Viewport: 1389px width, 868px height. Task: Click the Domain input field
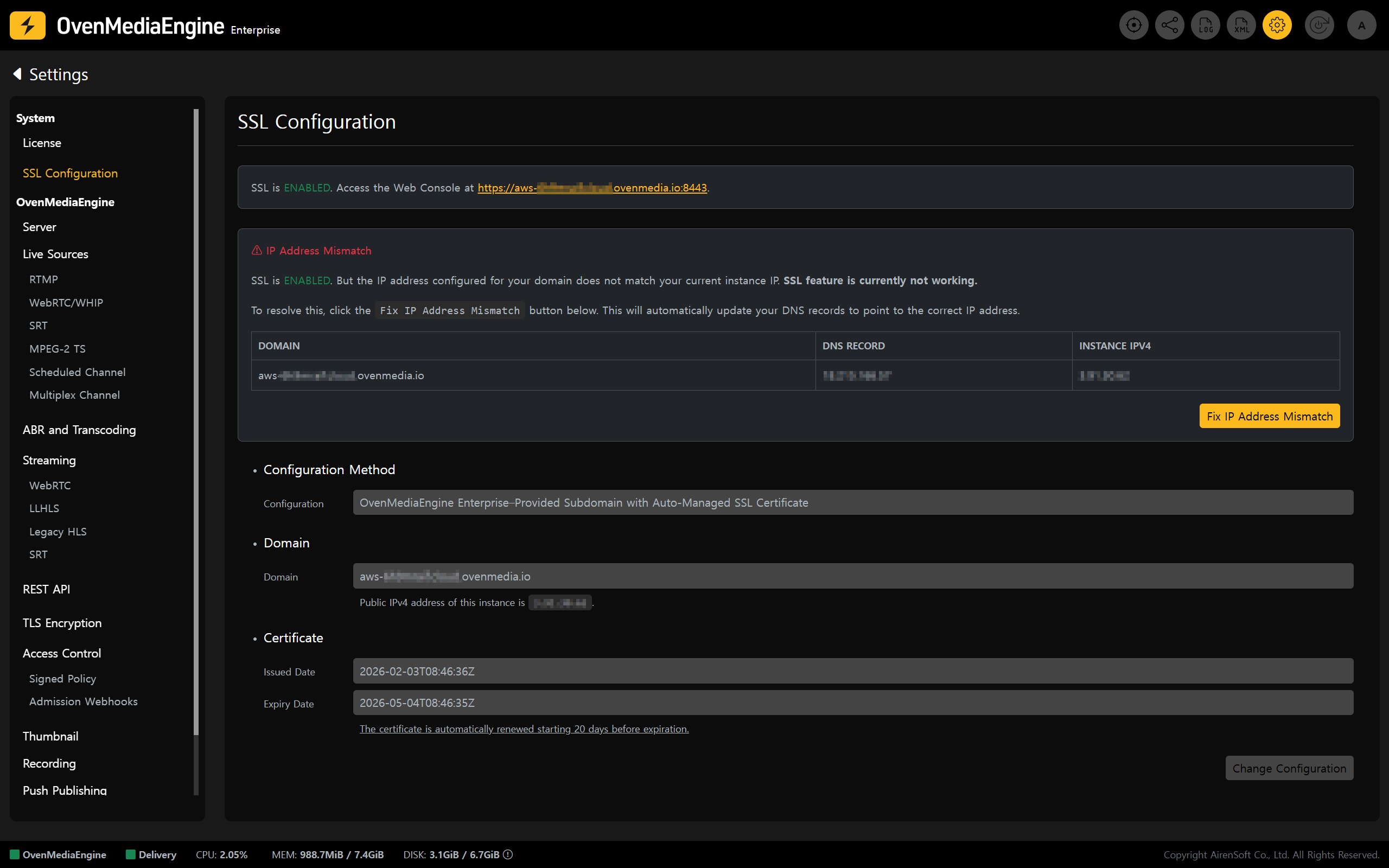click(x=852, y=576)
